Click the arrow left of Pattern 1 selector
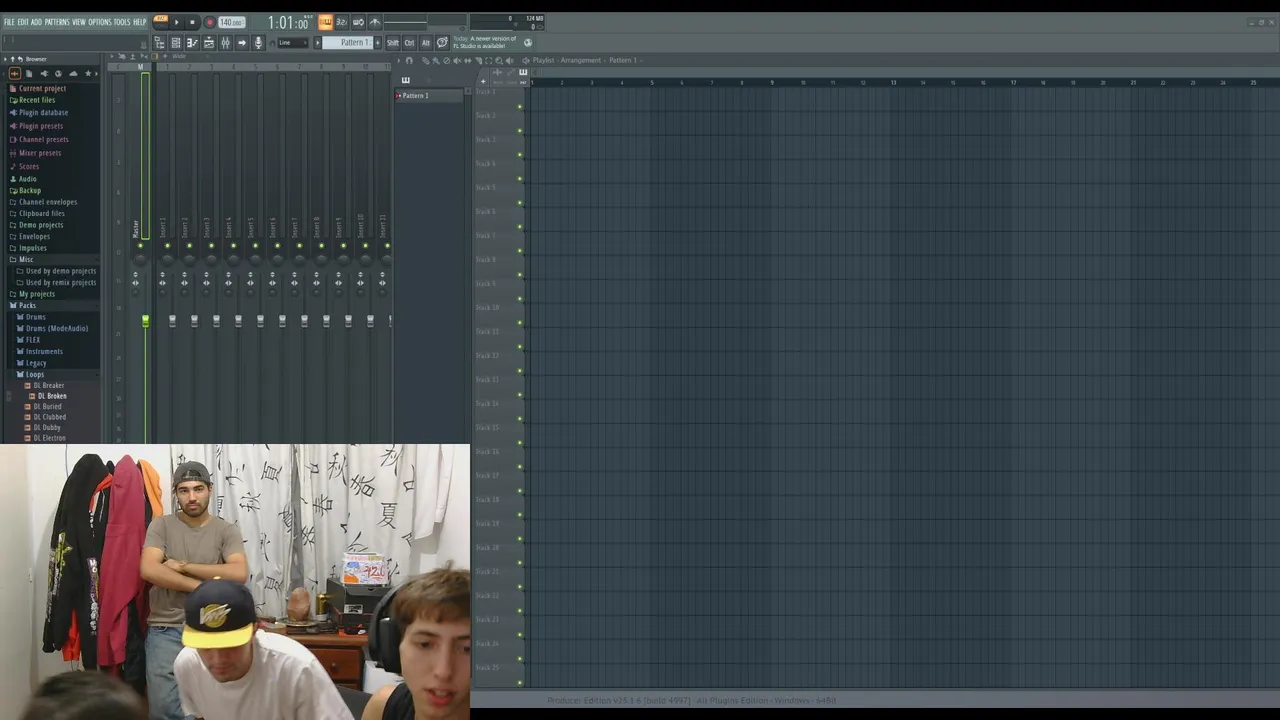The height and width of the screenshot is (720, 1280). pos(318,43)
